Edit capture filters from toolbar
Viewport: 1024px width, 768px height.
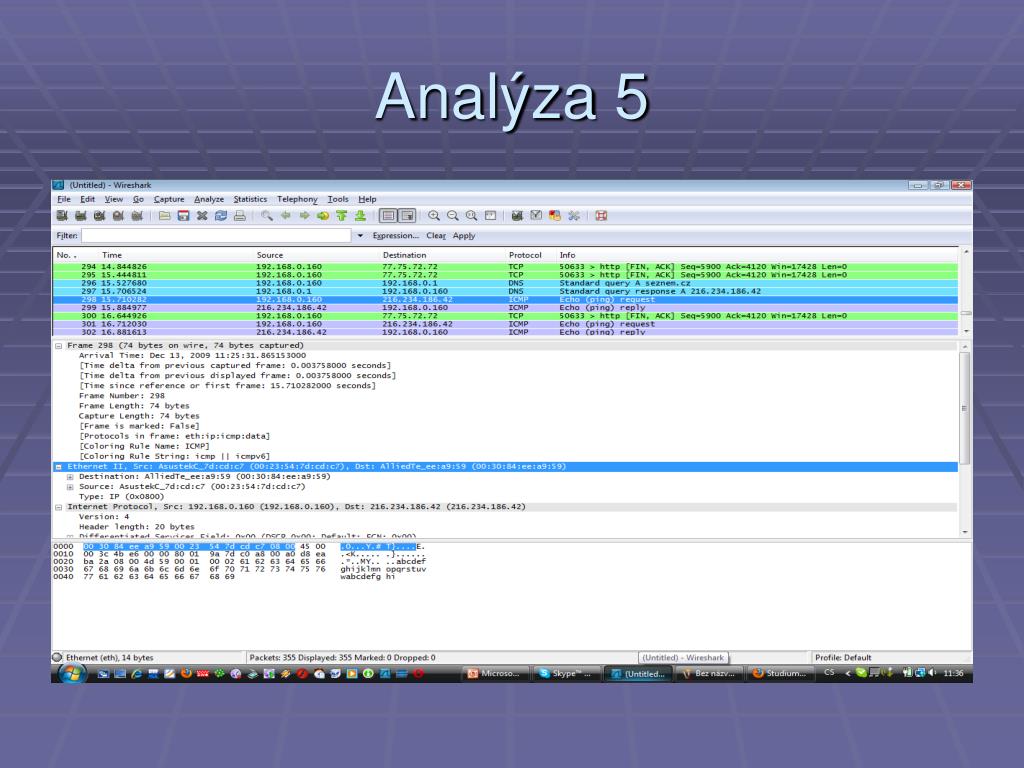[x=517, y=216]
